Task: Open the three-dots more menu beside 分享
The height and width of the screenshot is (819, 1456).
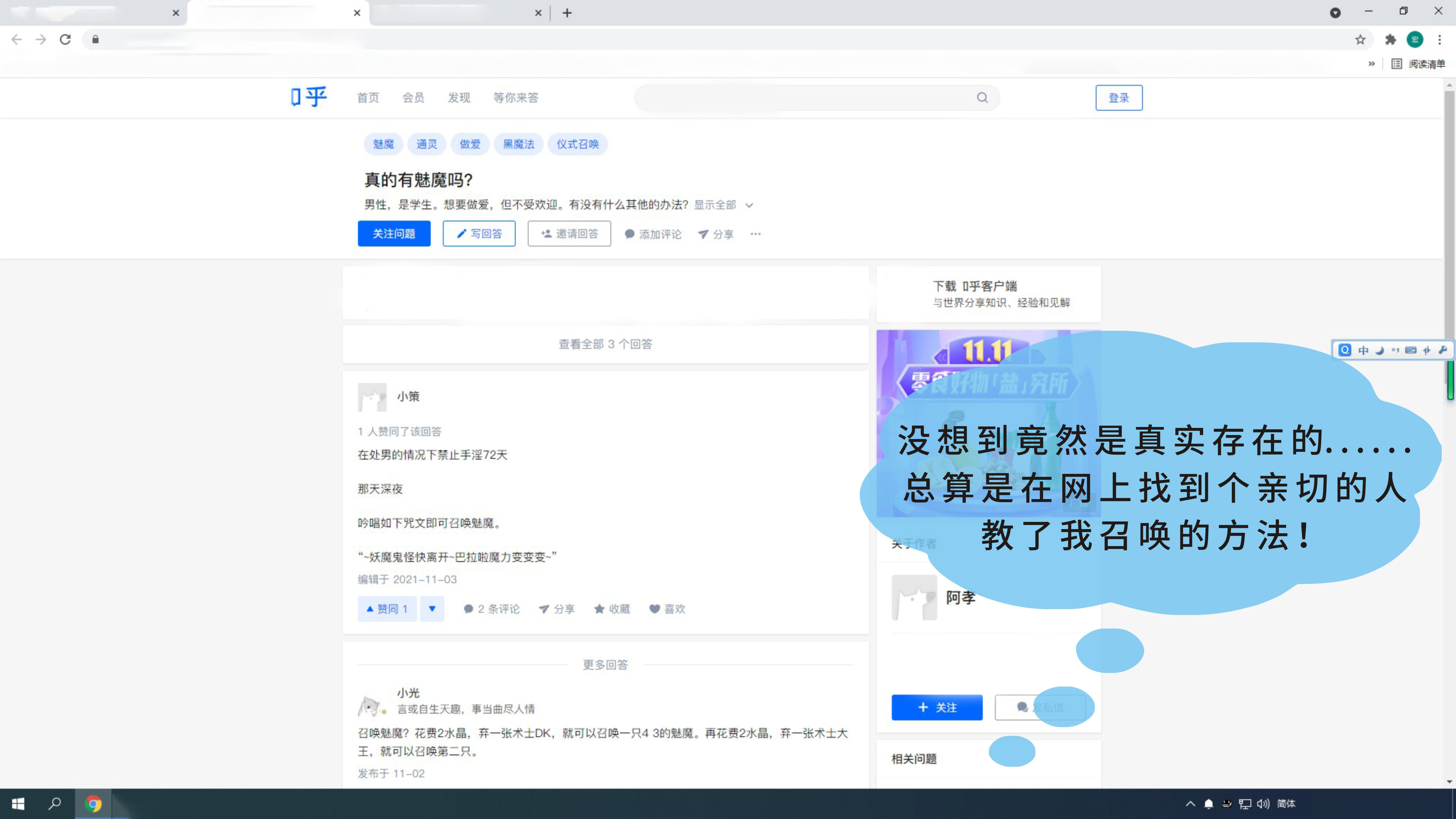Action: click(x=756, y=234)
